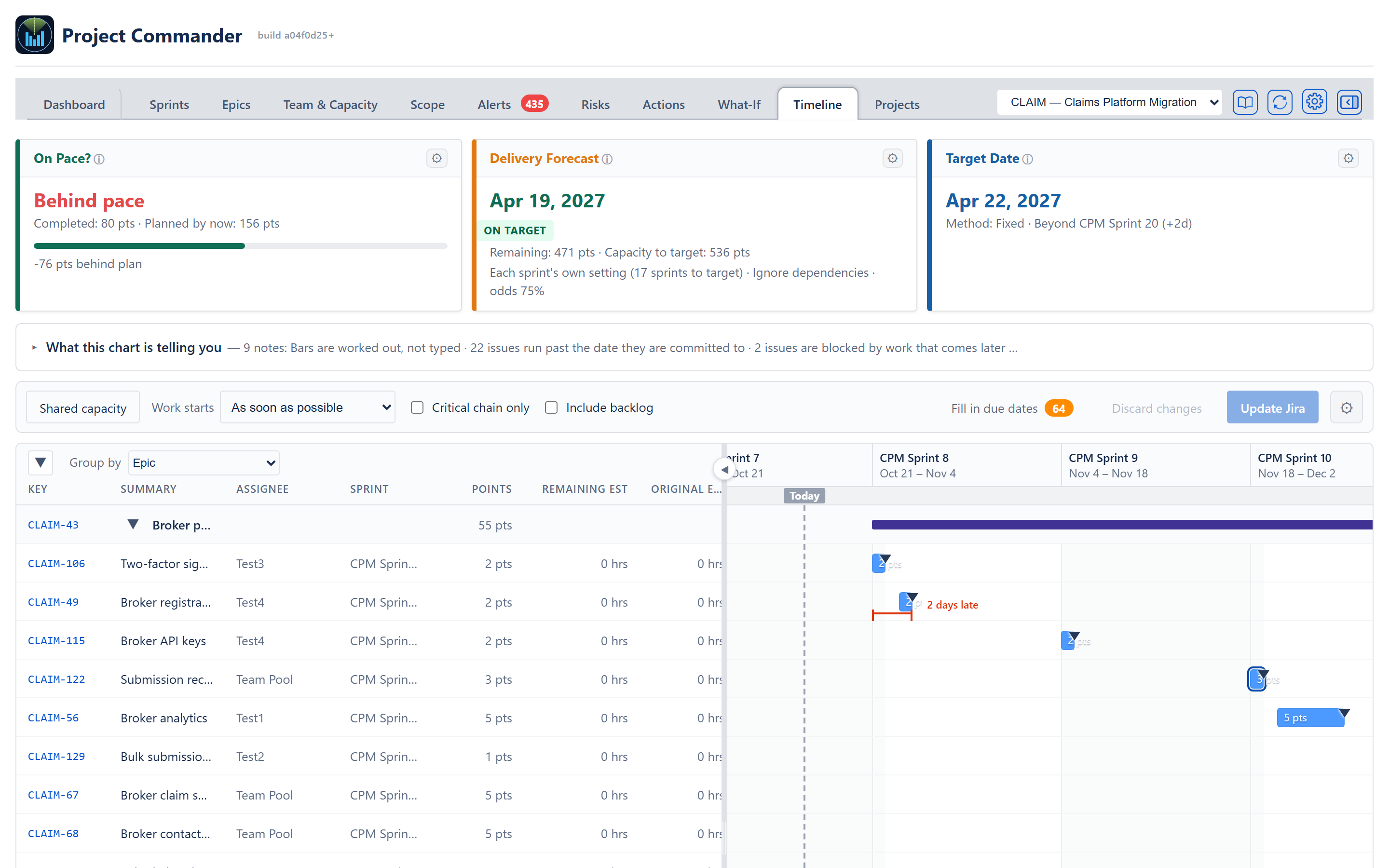Image resolution: width=1389 pixels, height=868 pixels.
Task: Click the 2 days late label
Action: (x=952, y=605)
